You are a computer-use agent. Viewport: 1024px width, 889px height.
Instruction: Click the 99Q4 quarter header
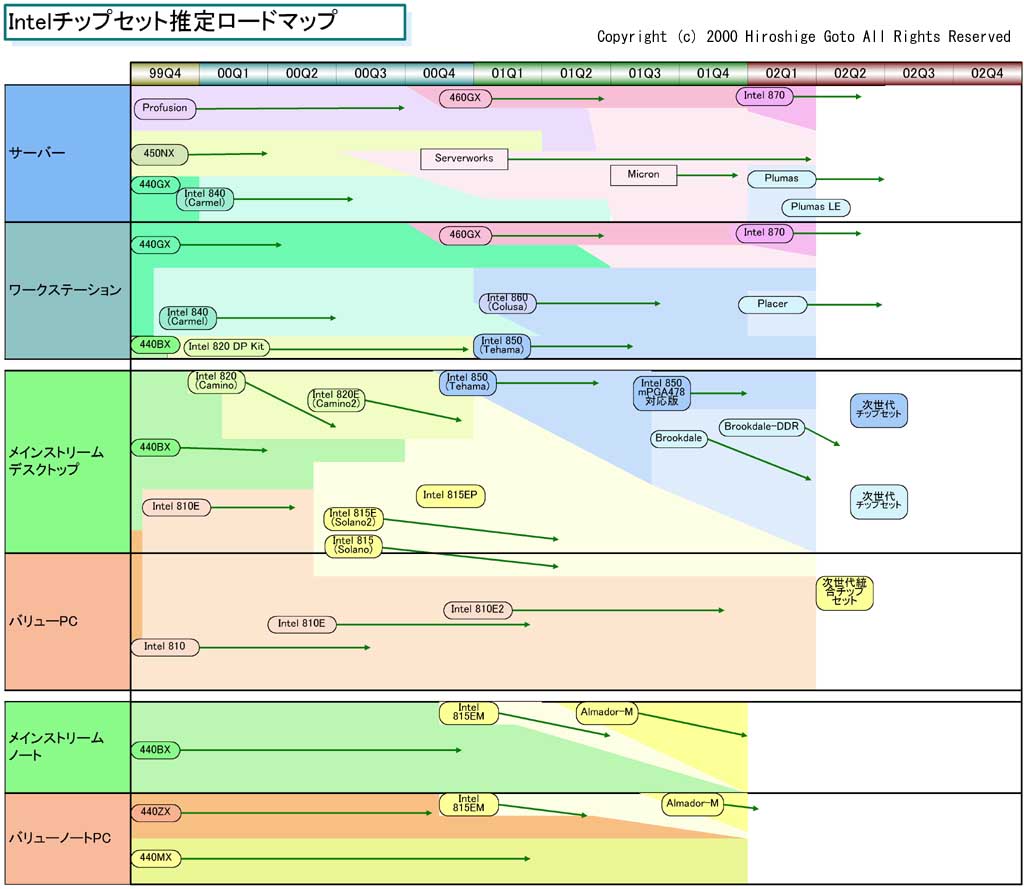pyautogui.click(x=165, y=73)
